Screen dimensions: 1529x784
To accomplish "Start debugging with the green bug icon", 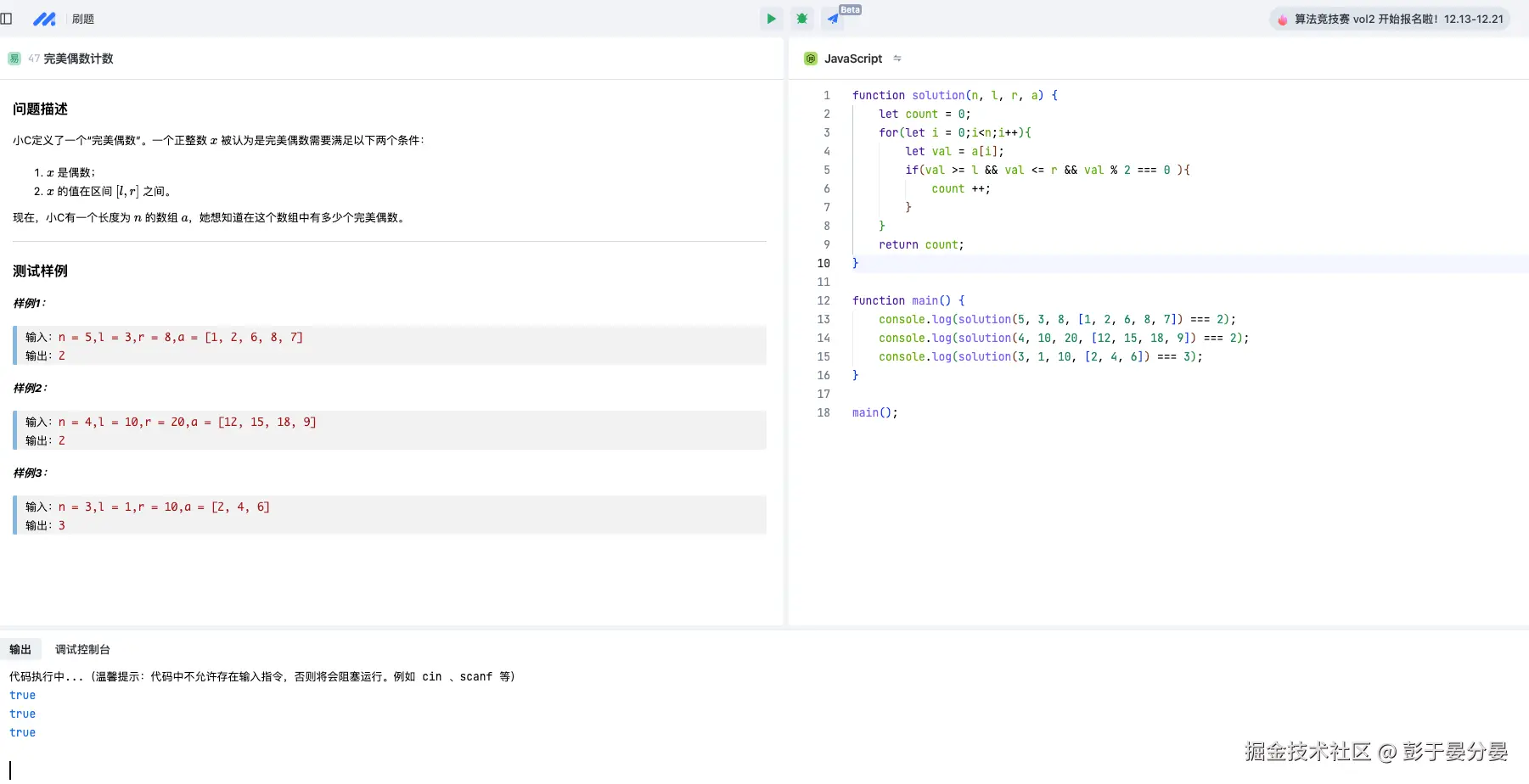I will click(801, 19).
